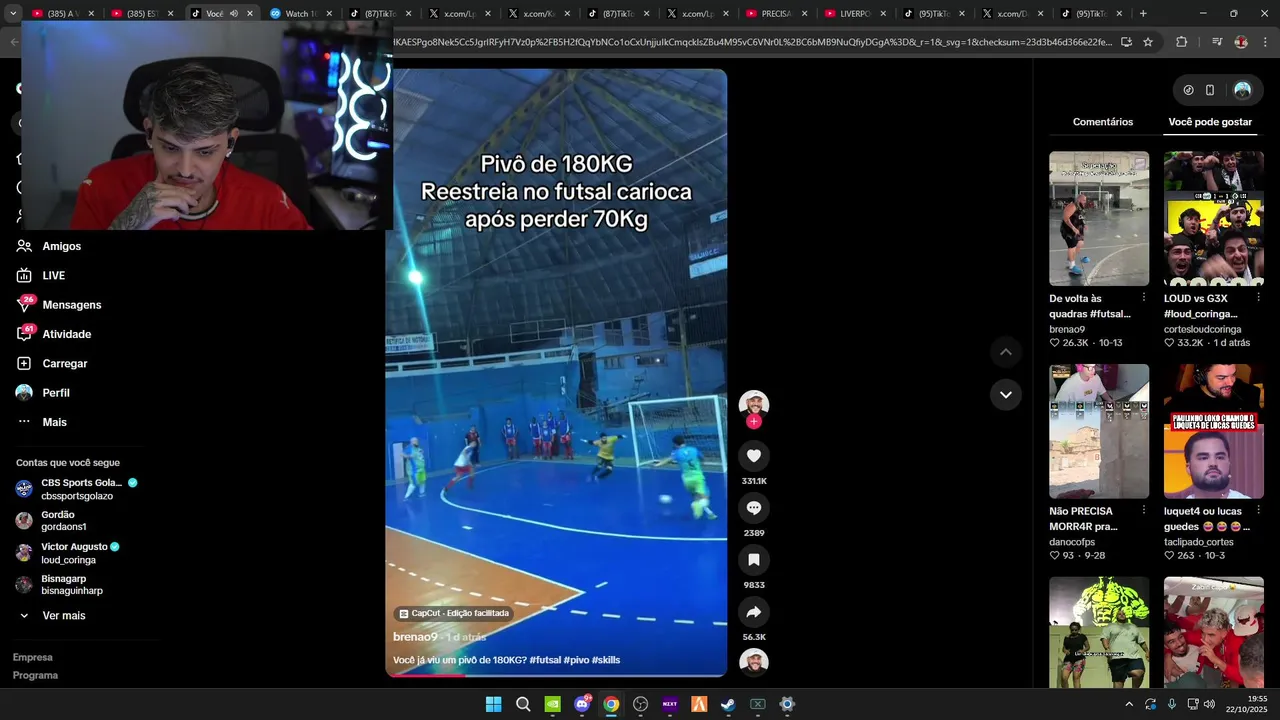1280x720 pixels.
Task: Open brenao9 username link under video
Action: (x=415, y=637)
